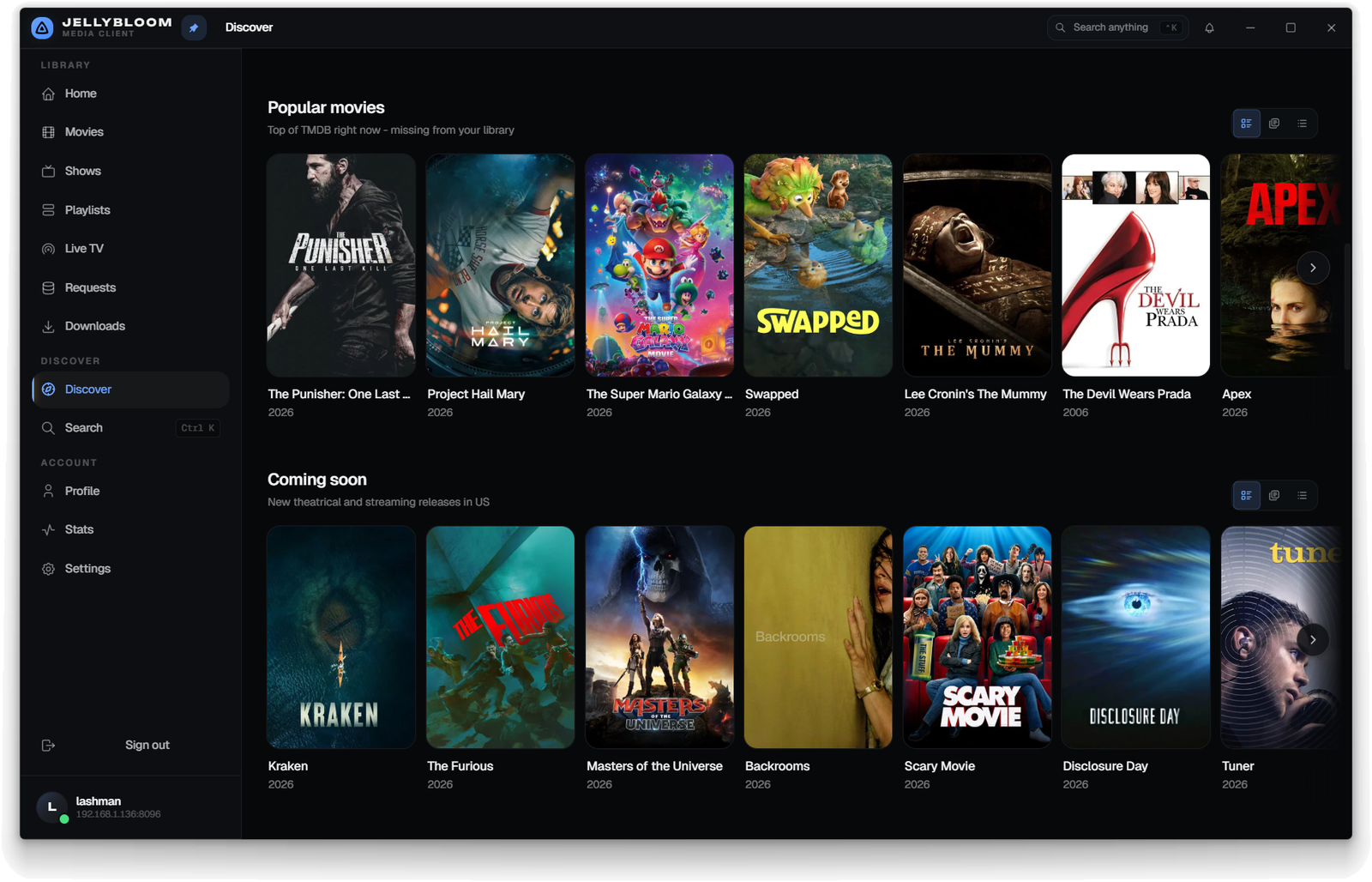Click the Sign out button
Image resolution: width=1372 pixels, height=882 pixels.
click(x=130, y=745)
